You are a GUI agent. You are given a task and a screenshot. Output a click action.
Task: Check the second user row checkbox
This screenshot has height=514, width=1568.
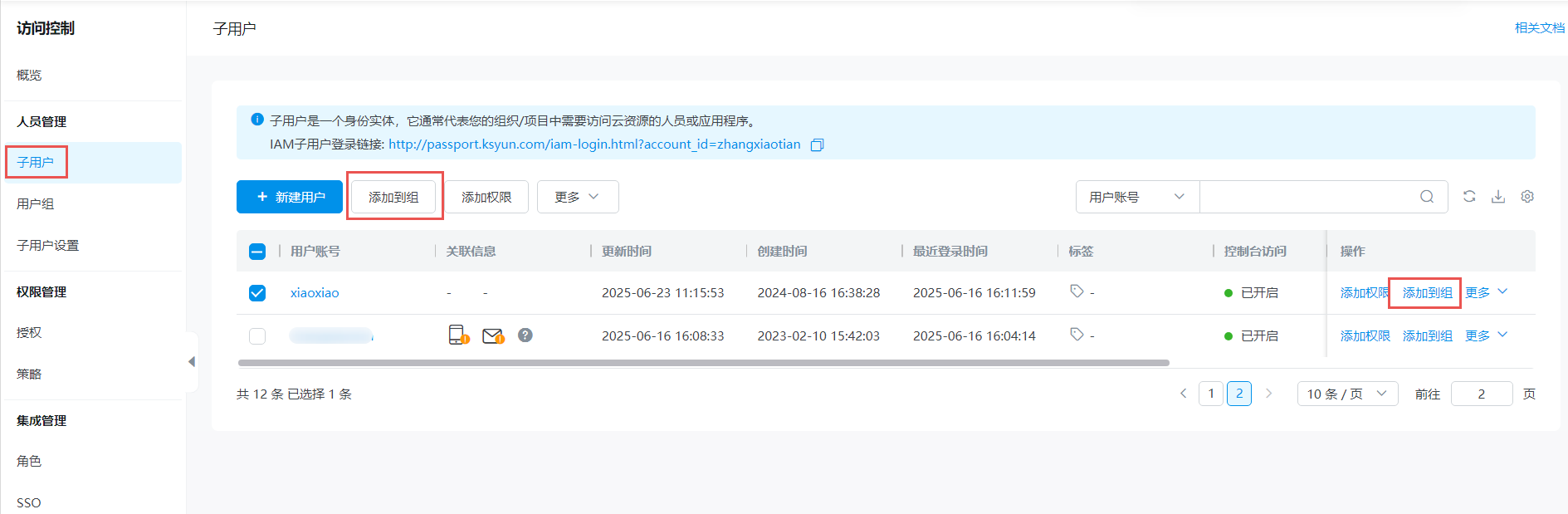tap(257, 336)
